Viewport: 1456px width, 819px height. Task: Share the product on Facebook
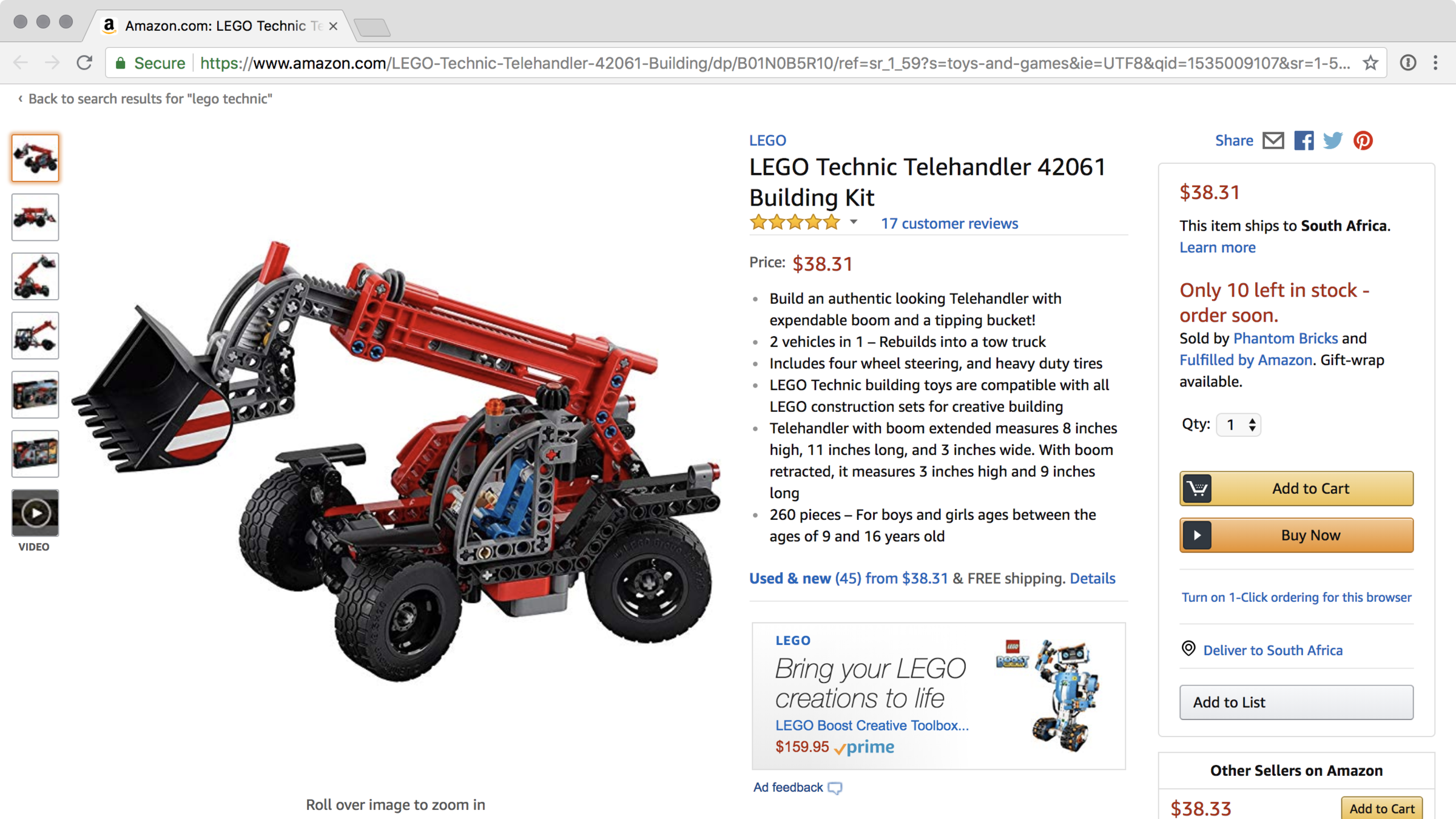click(x=1304, y=141)
